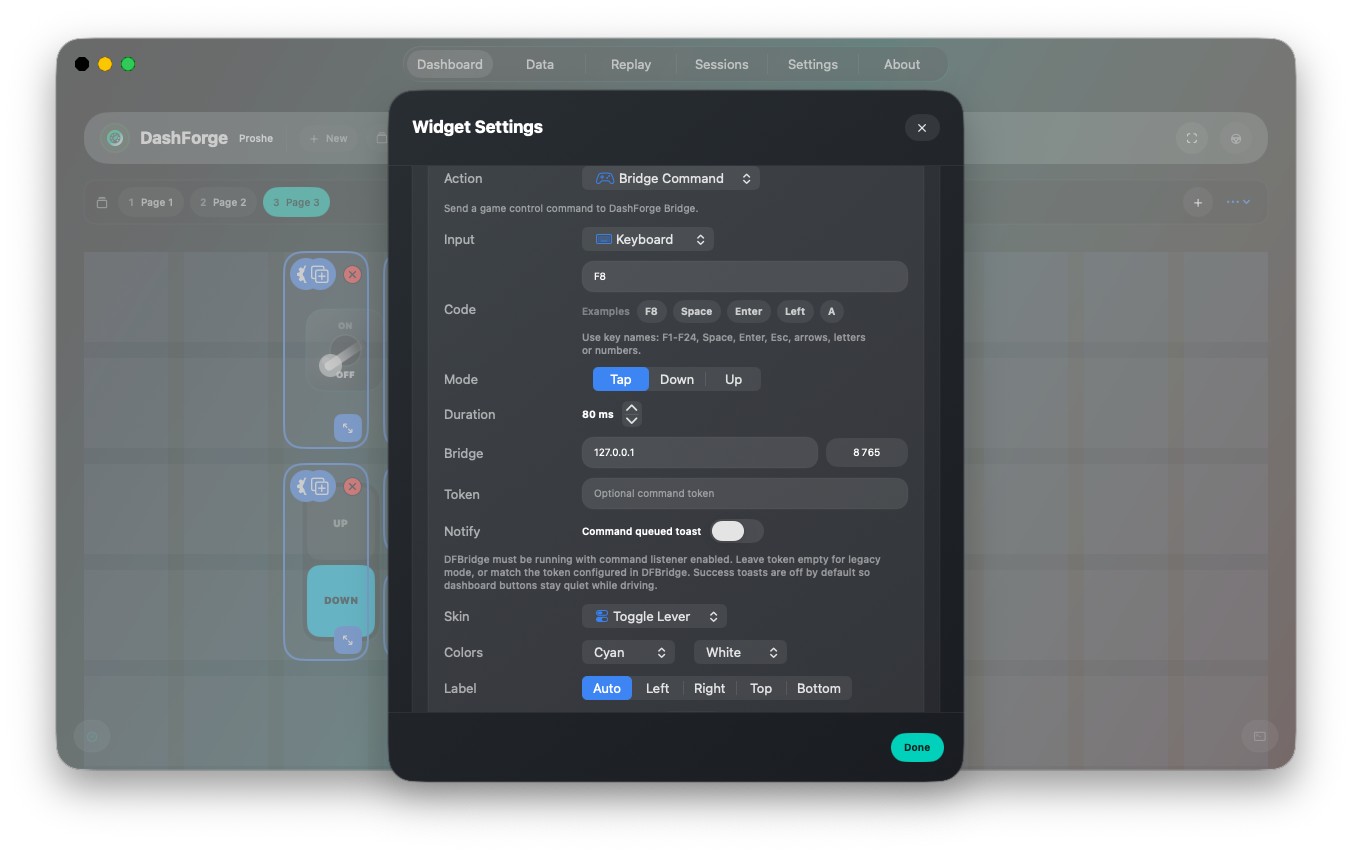
Task: Click the Bridge IP field 127.0.0.1
Action: (700, 452)
